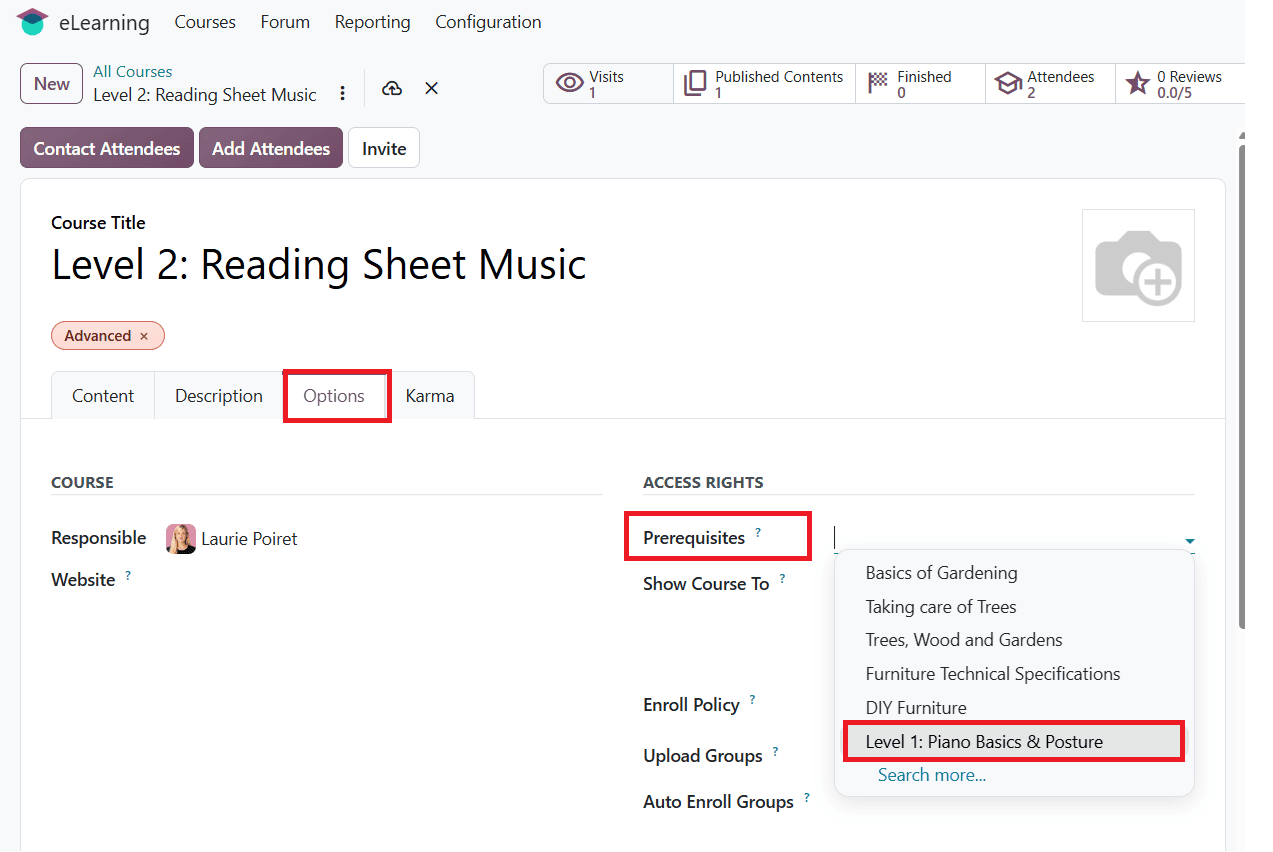
Task: Open the Attendees stat with the graduation cap
Action: click(1050, 84)
